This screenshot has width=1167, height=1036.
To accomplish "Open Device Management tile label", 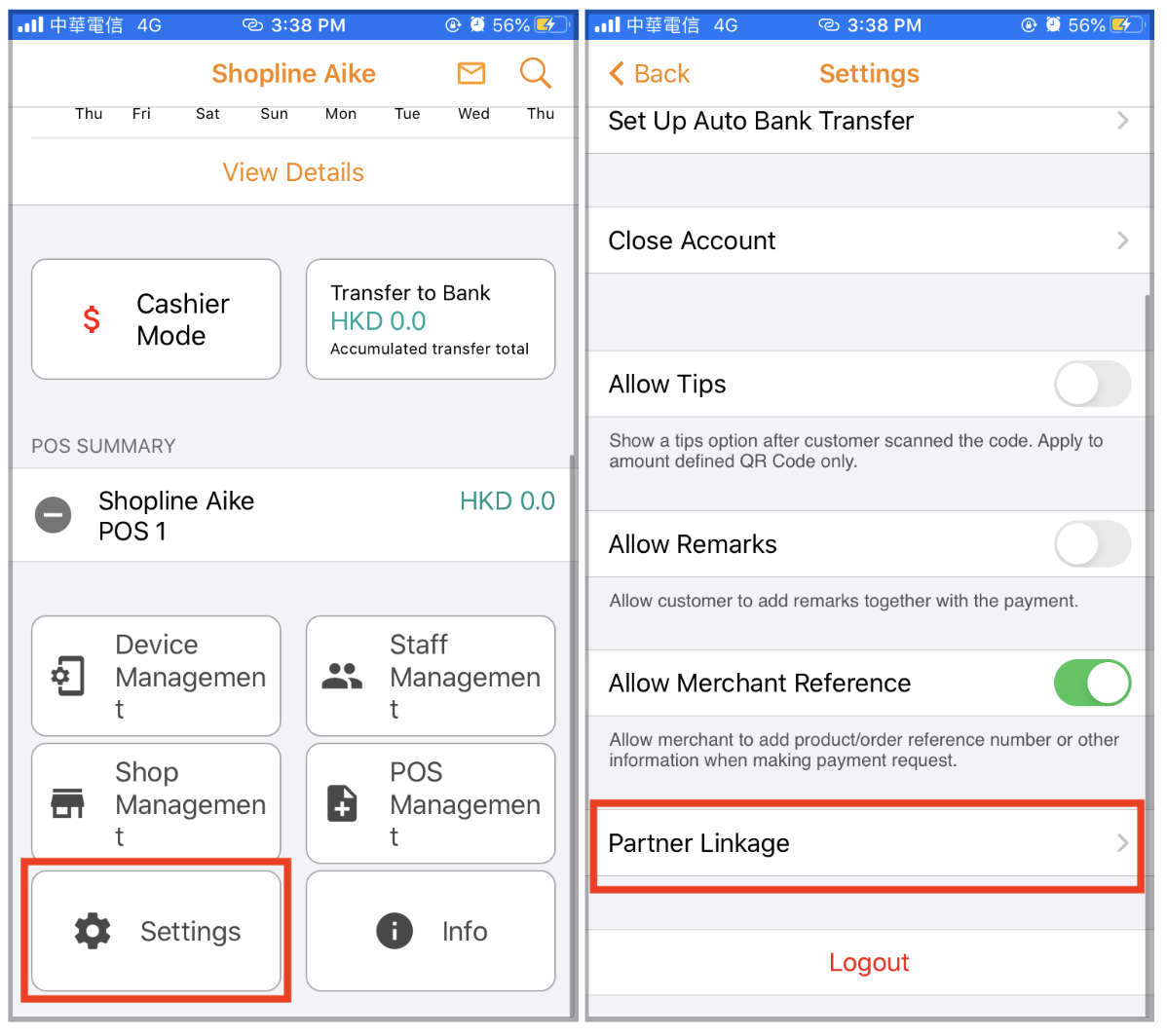I will [x=191, y=677].
